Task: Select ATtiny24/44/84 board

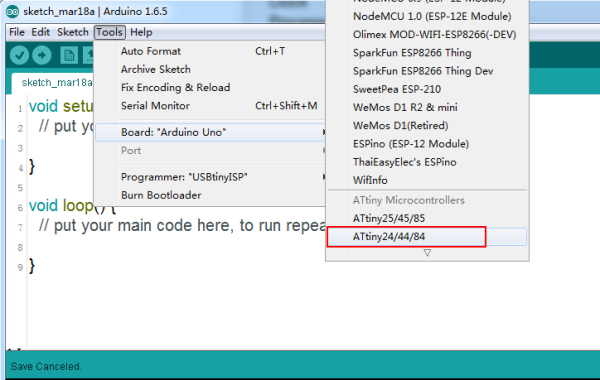Action: point(427,237)
